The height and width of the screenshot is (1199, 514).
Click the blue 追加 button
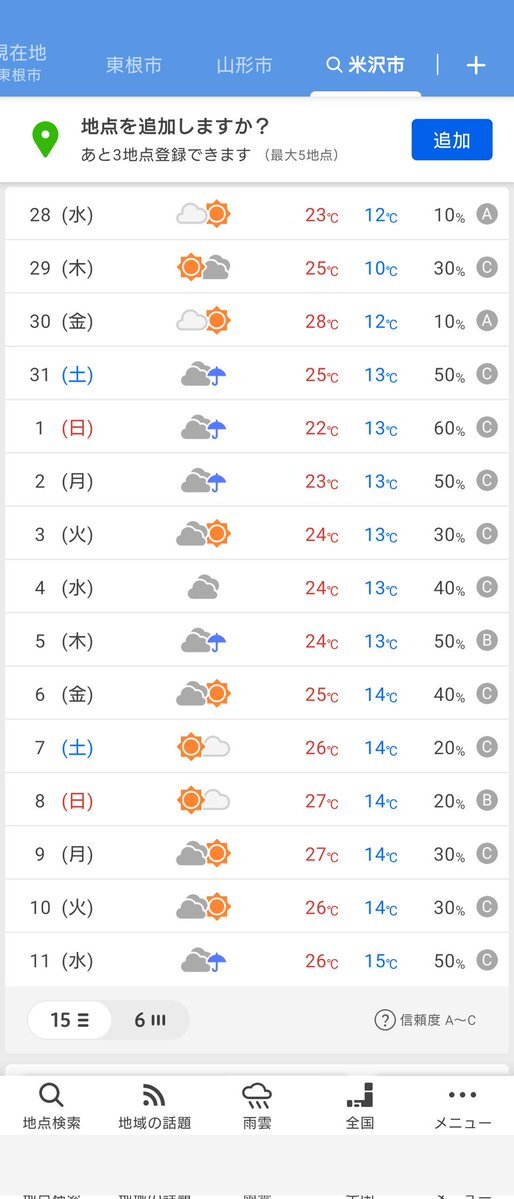(452, 140)
